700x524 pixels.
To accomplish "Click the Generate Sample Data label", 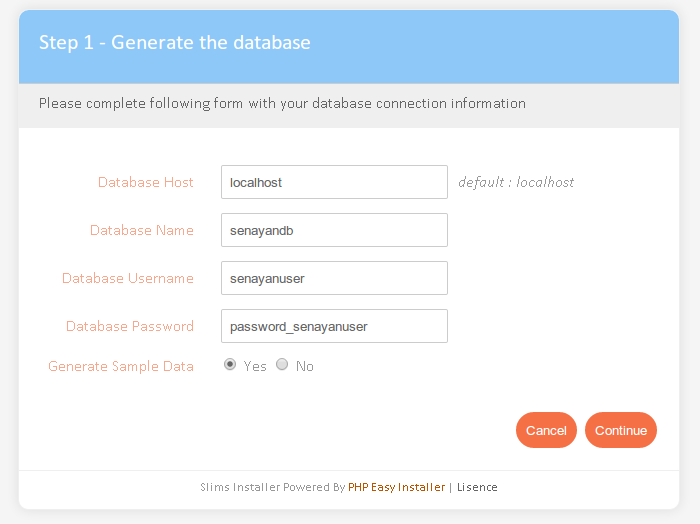I will [121, 366].
